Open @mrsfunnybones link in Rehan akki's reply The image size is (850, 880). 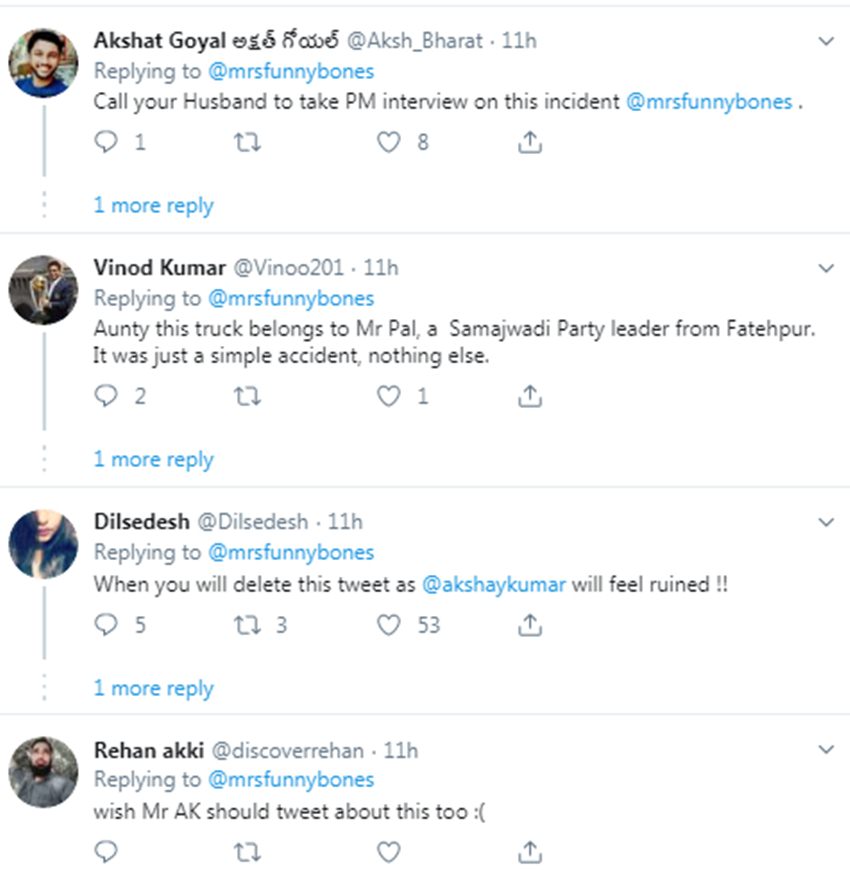pyautogui.click(x=290, y=779)
